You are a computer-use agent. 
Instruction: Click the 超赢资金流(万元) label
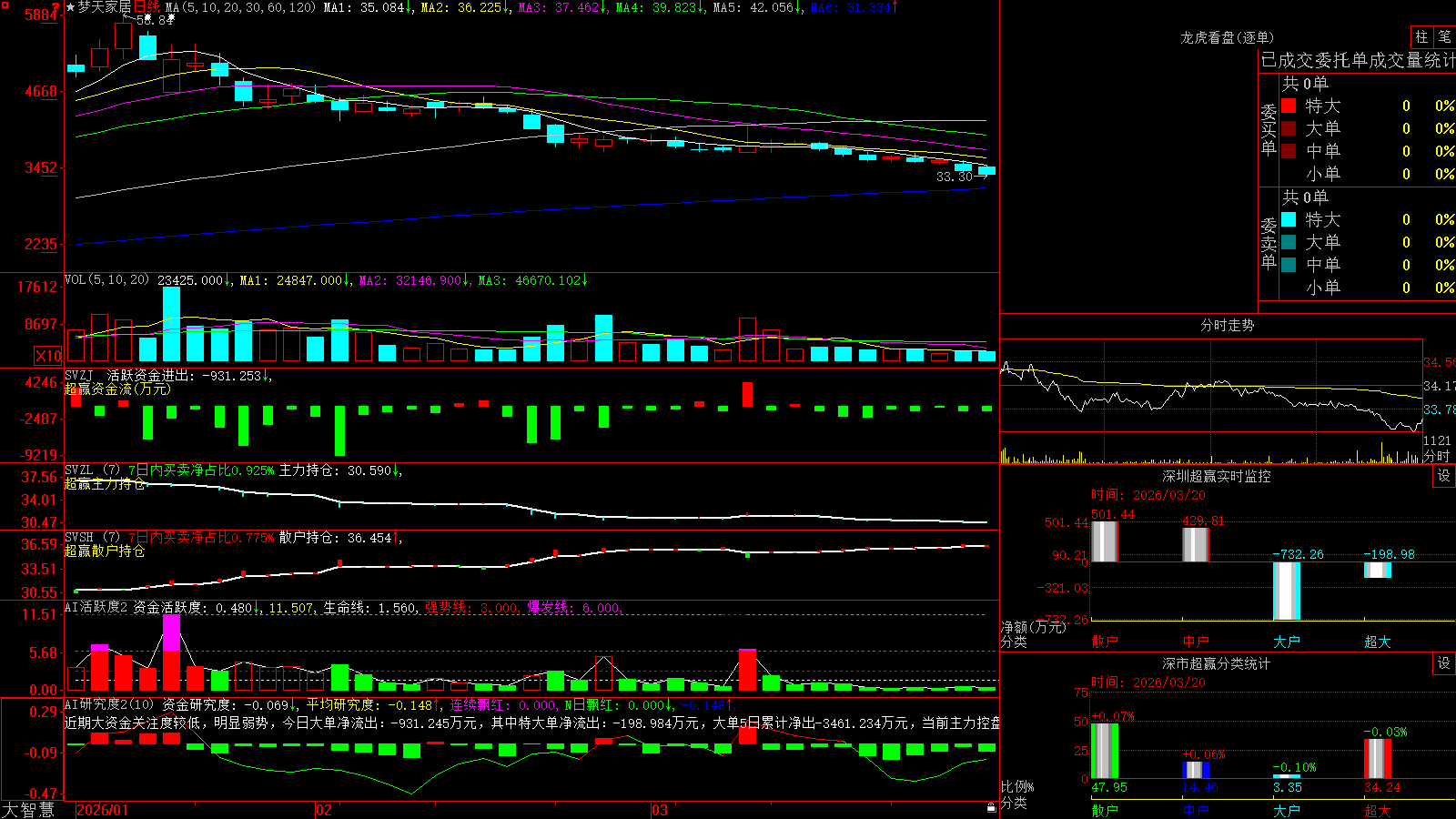pos(117,389)
